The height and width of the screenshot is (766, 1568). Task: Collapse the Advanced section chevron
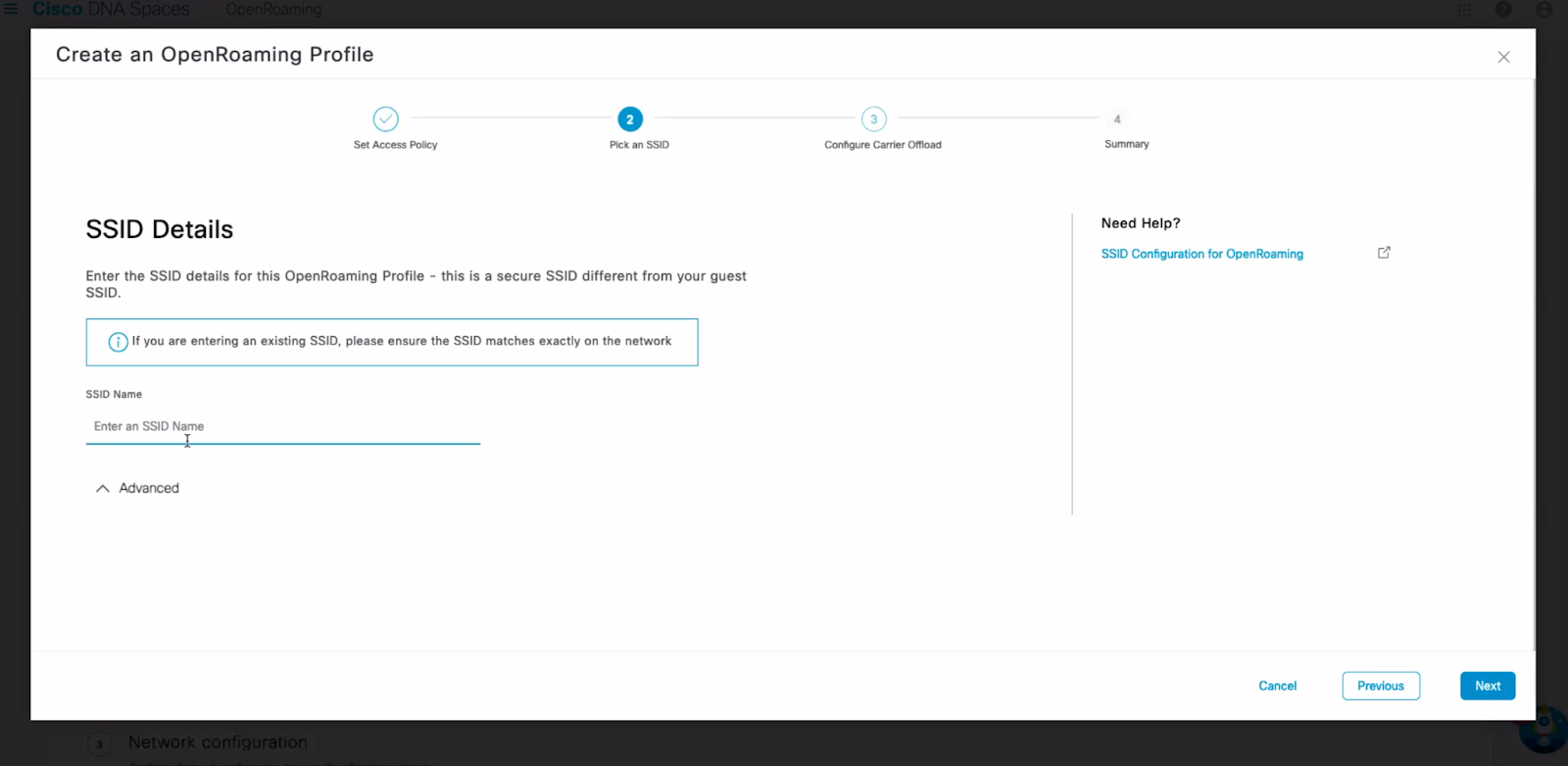(102, 488)
